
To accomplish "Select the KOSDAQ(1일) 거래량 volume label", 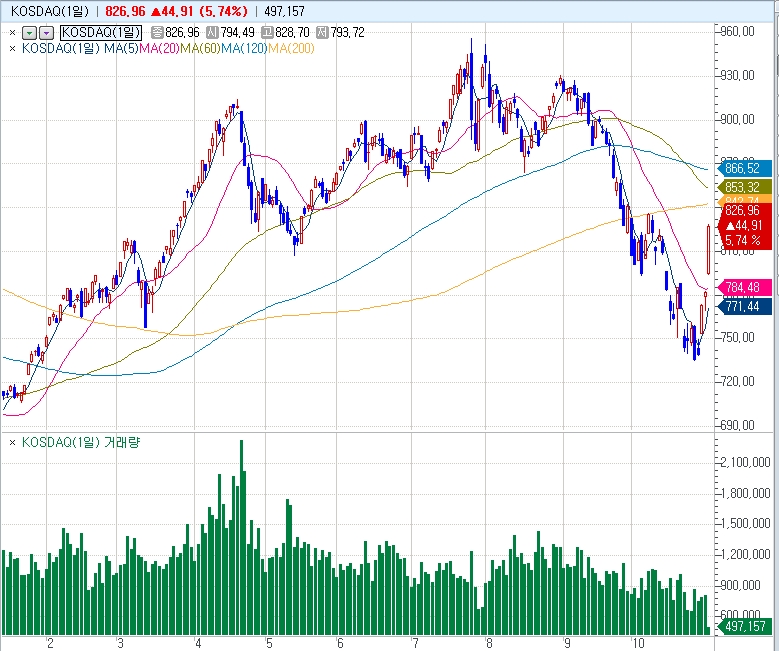I will pyautogui.click(x=81, y=442).
